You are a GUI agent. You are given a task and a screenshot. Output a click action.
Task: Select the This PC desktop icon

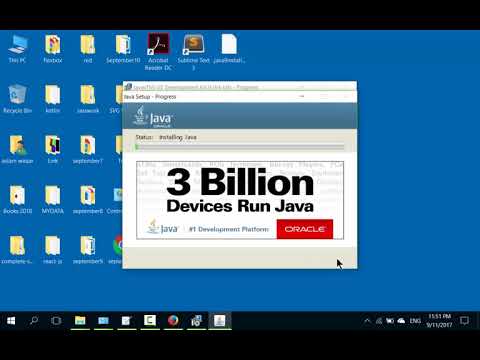[x=17, y=49]
